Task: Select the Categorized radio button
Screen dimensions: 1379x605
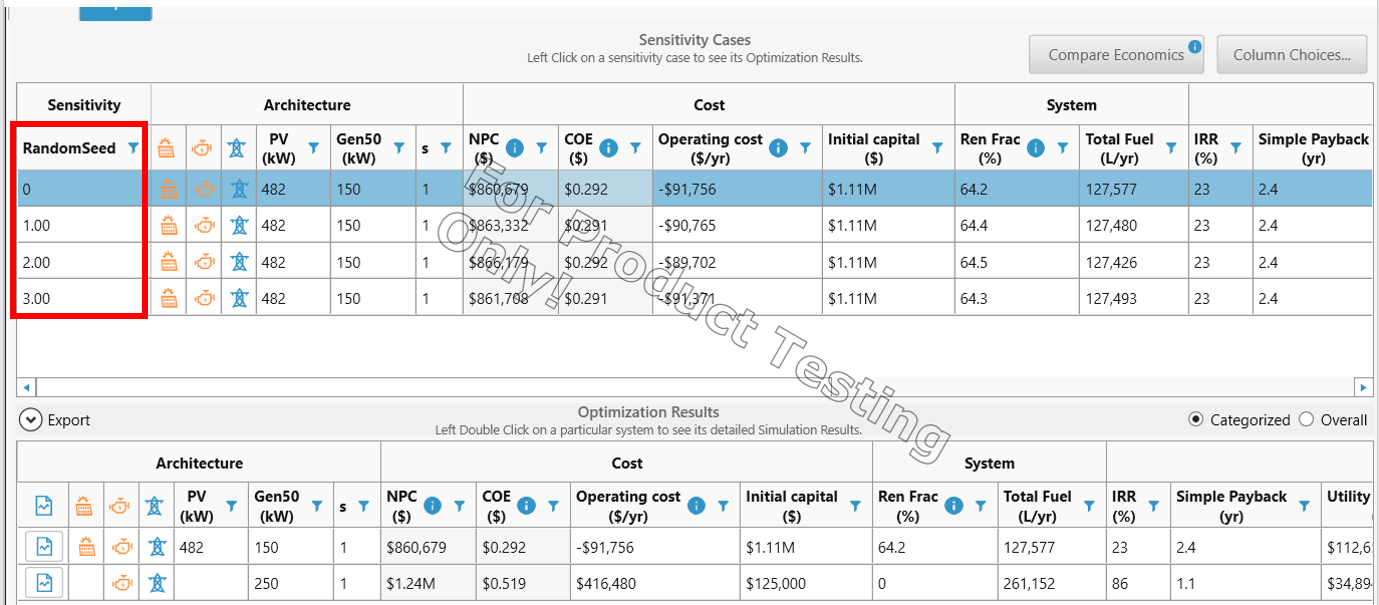Action: [x=1195, y=420]
